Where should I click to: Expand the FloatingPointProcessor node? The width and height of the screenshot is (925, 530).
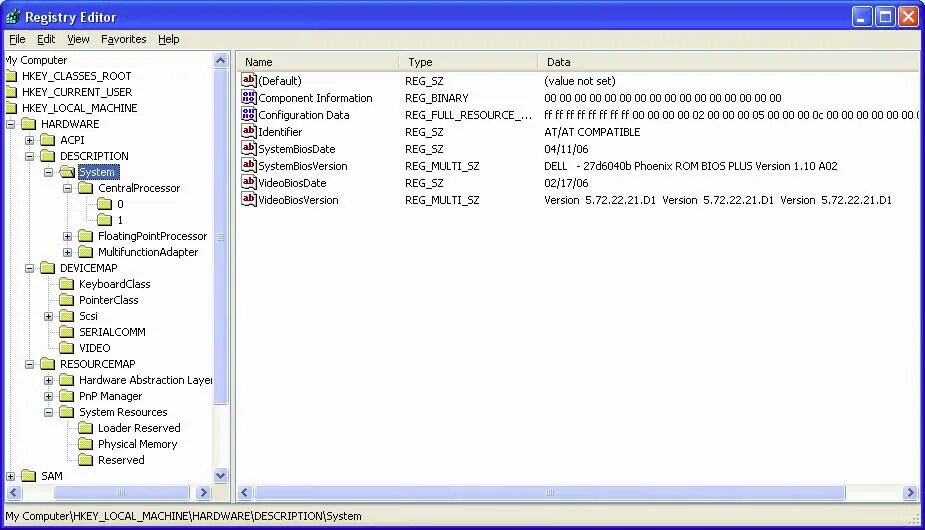coord(68,236)
